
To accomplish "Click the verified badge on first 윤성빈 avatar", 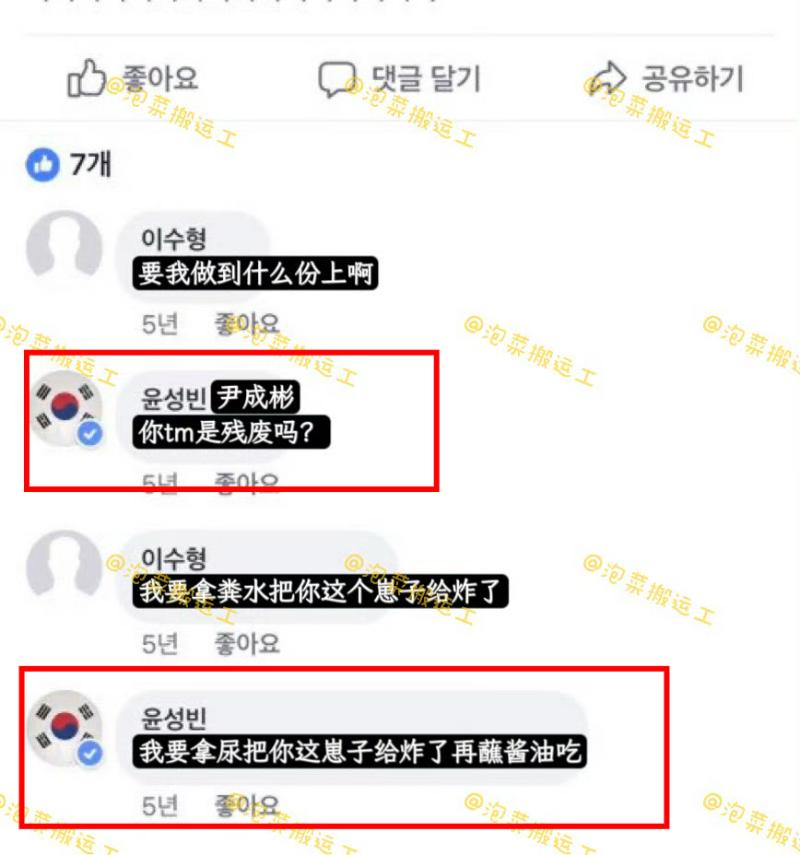I will pos(89,434).
